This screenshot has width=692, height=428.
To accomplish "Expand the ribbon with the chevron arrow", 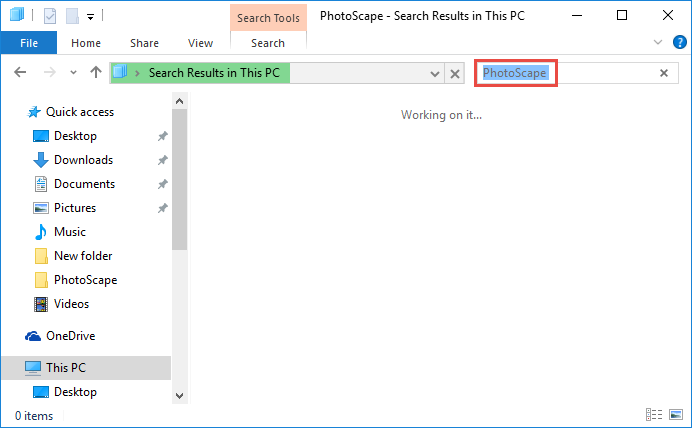I will (658, 42).
